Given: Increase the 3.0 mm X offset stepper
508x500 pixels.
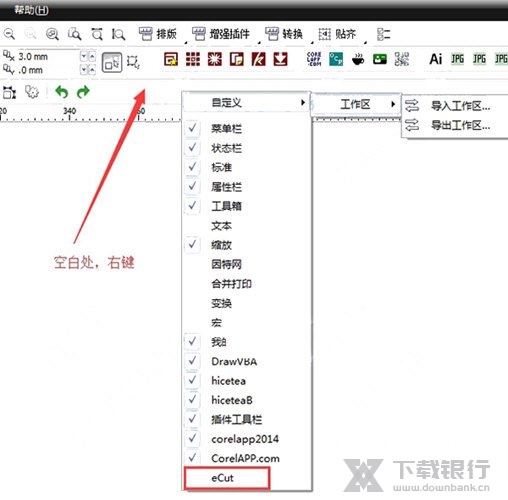Looking at the screenshot, I should pos(92,56).
